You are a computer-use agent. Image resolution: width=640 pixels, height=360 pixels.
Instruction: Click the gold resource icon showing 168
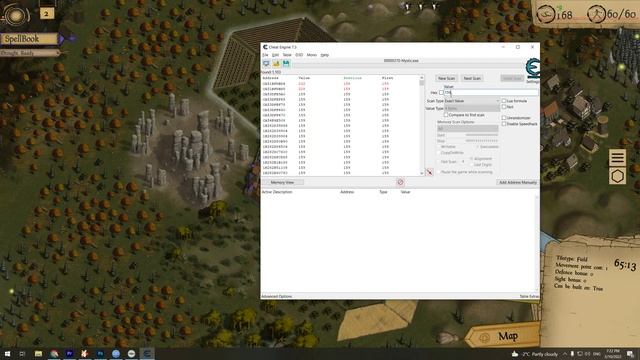[x=546, y=15]
